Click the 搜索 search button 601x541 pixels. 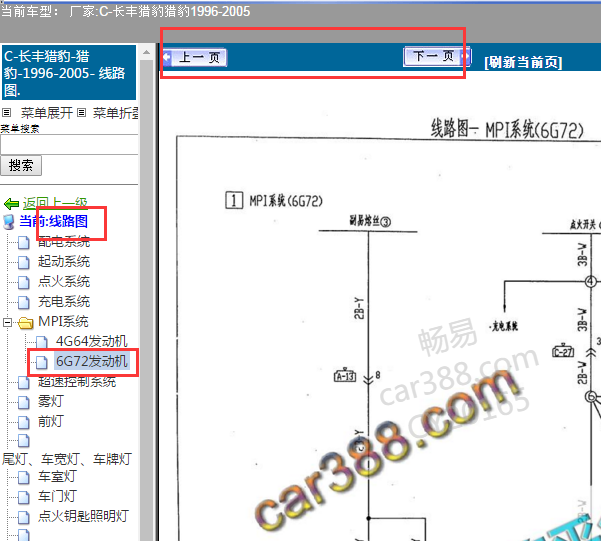pos(21,166)
